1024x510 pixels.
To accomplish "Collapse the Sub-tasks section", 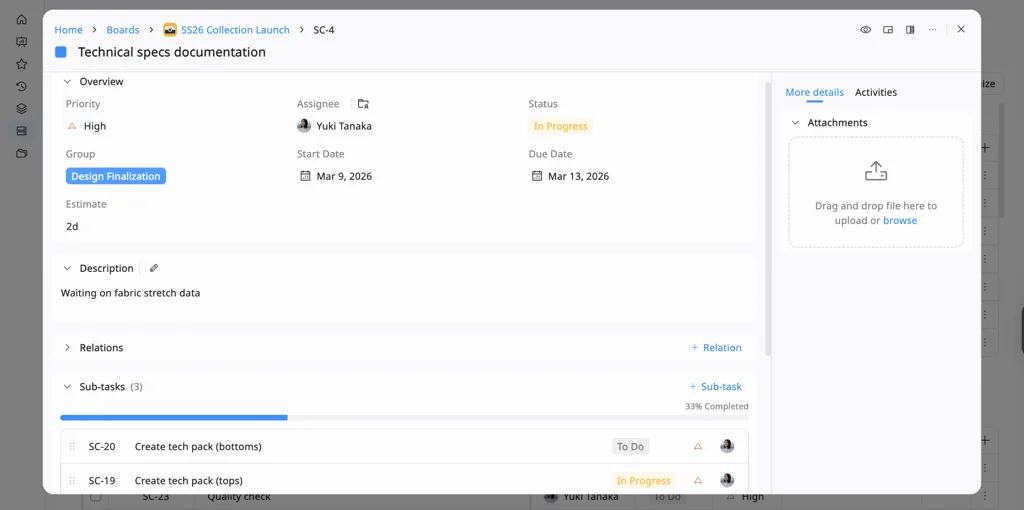I will [x=68, y=387].
